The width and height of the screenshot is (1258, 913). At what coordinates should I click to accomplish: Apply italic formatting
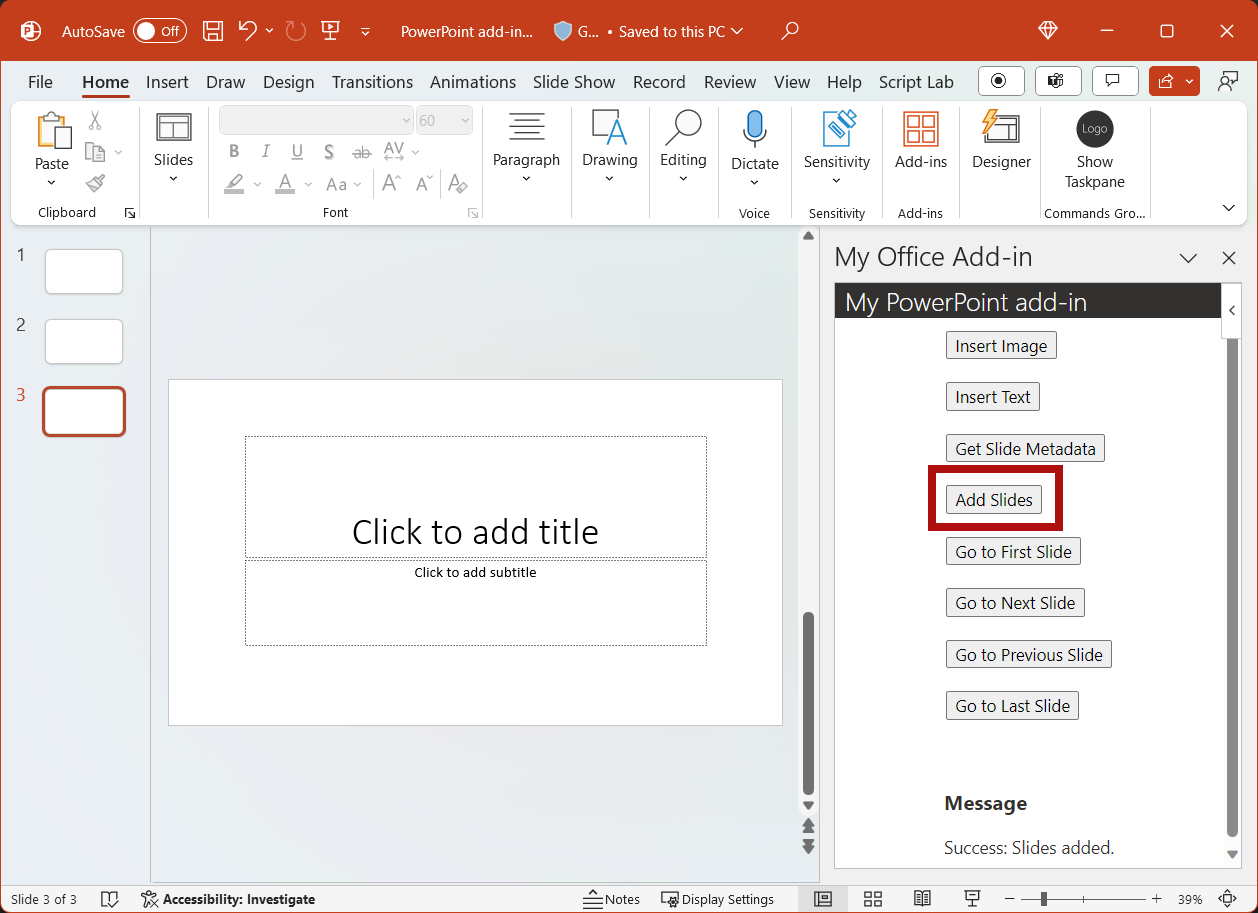click(x=265, y=151)
